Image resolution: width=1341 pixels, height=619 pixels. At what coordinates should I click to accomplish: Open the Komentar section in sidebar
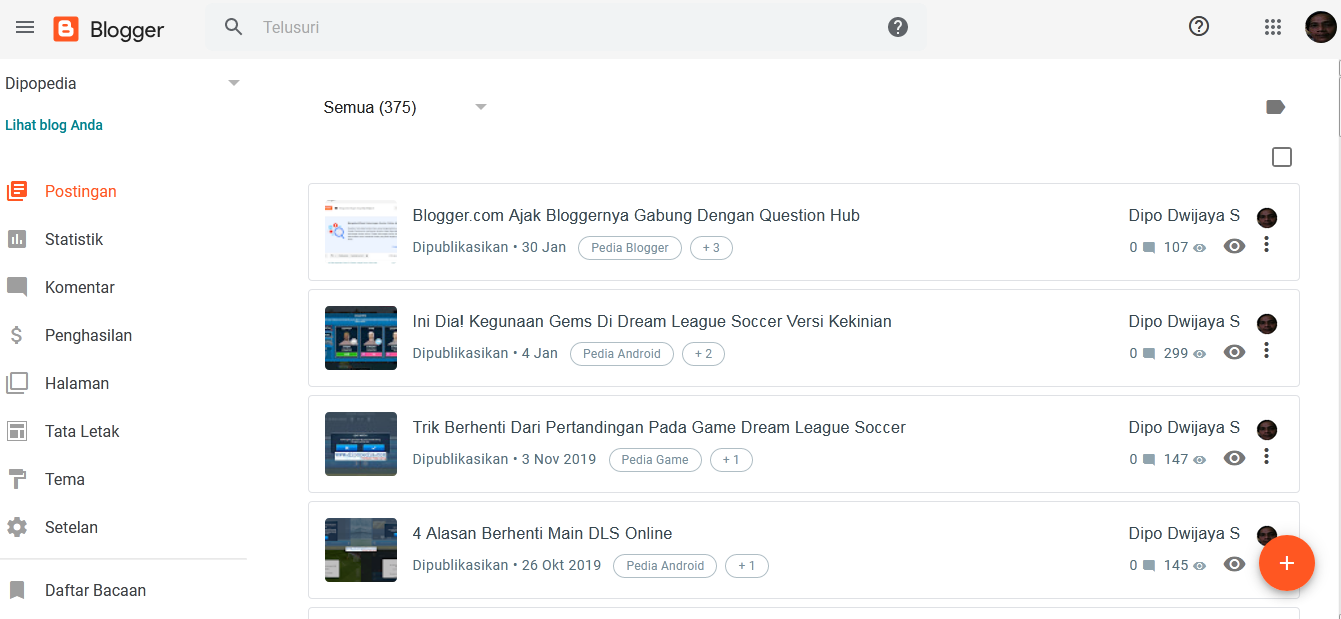[x=17, y=287]
